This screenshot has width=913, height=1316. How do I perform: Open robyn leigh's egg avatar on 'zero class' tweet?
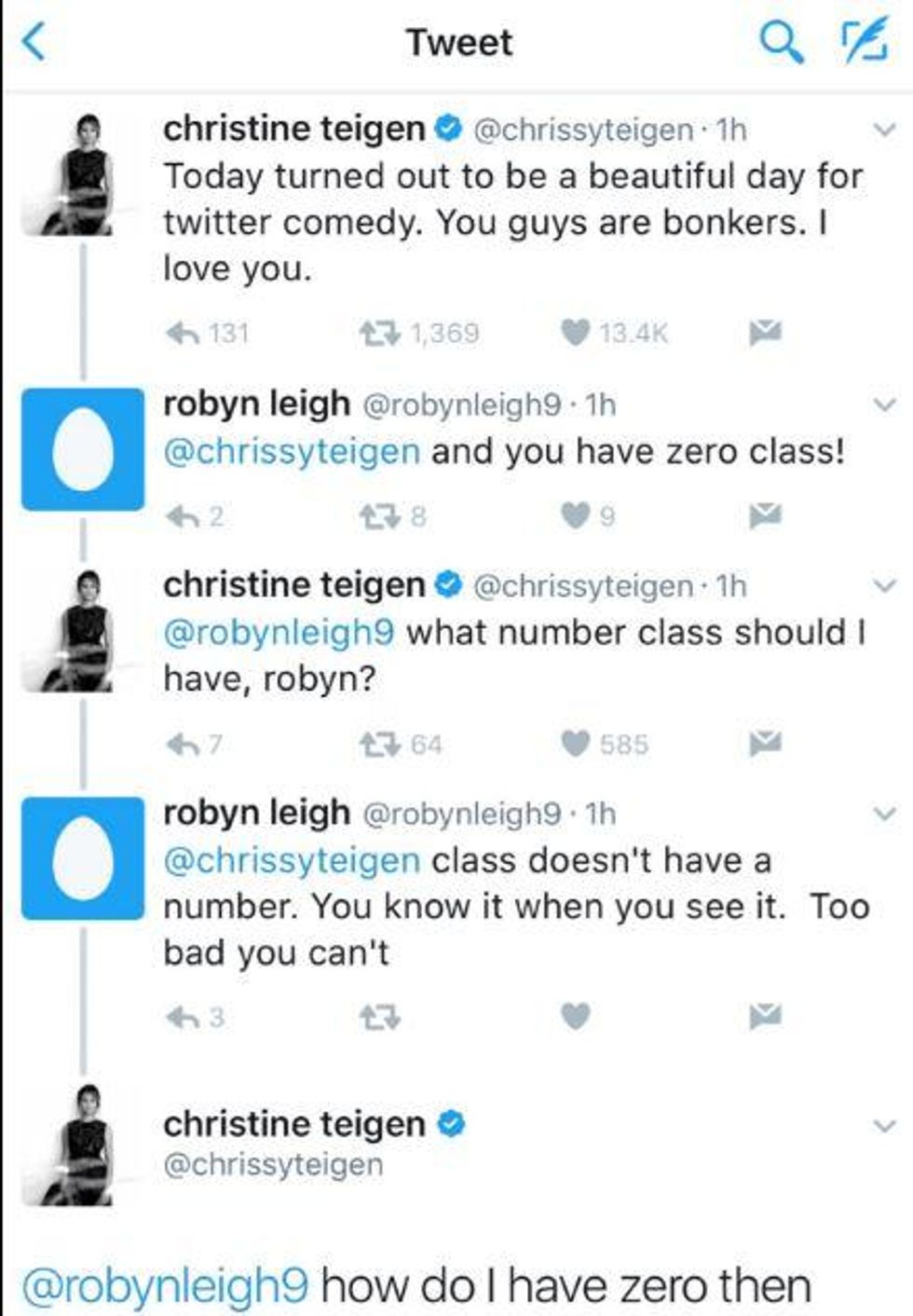(x=83, y=449)
